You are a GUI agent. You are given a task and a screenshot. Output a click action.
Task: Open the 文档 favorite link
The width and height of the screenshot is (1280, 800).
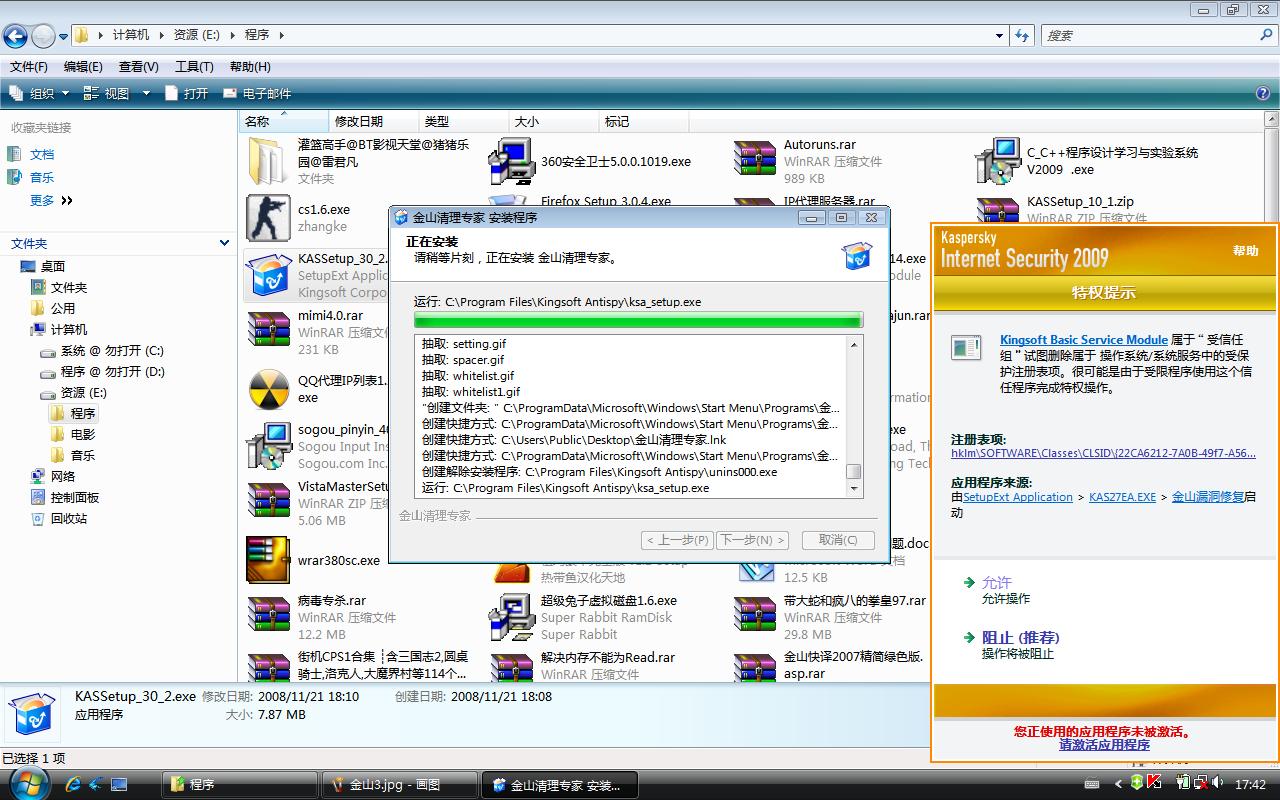tap(42, 154)
